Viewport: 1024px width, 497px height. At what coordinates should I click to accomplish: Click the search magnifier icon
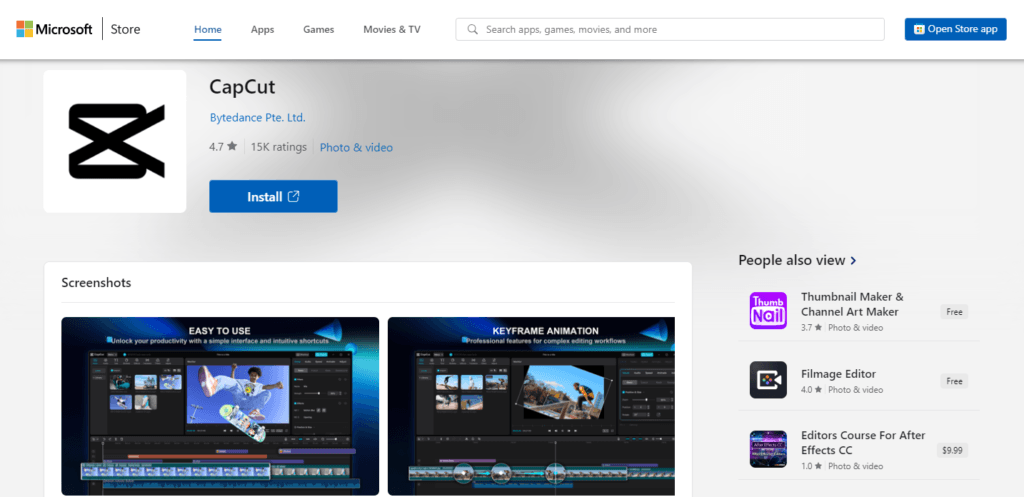472,29
